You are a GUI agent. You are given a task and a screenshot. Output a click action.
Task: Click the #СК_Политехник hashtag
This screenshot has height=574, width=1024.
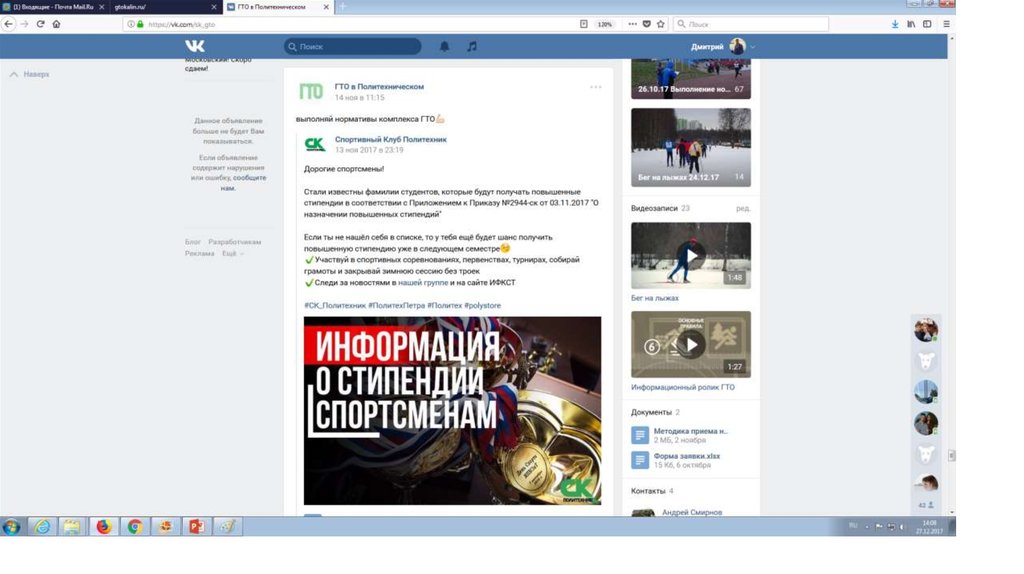click(334, 304)
